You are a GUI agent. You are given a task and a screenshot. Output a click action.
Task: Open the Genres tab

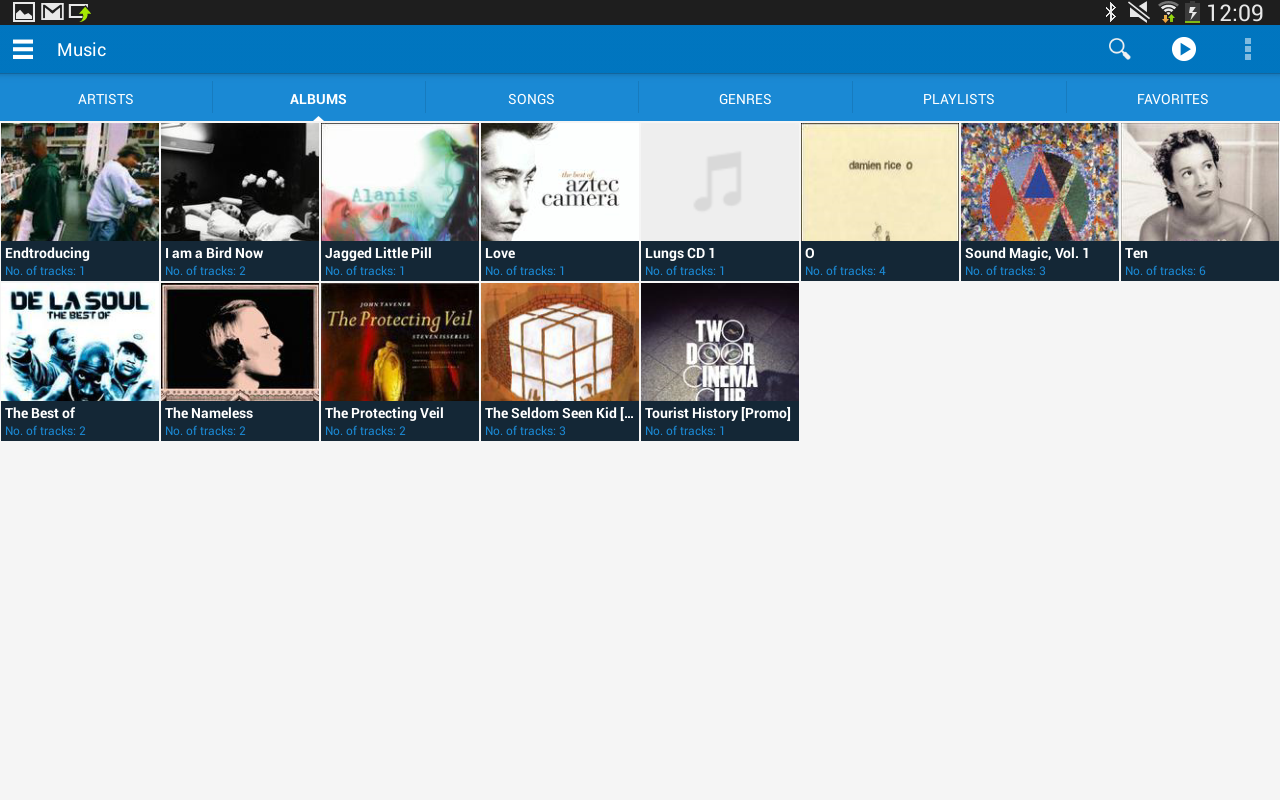(x=745, y=99)
